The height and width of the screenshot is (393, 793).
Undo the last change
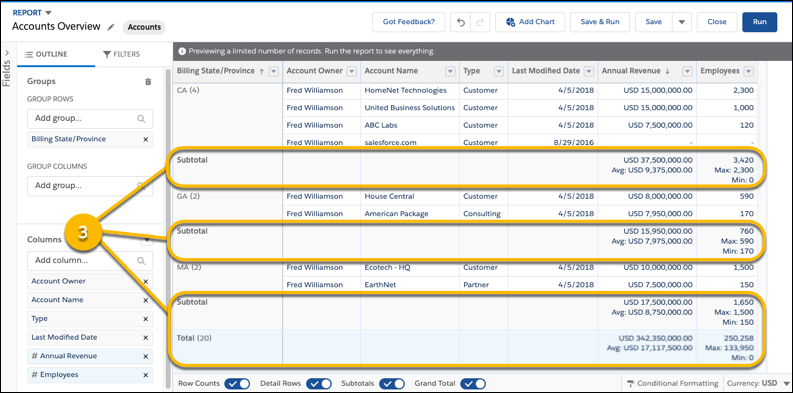(x=460, y=22)
